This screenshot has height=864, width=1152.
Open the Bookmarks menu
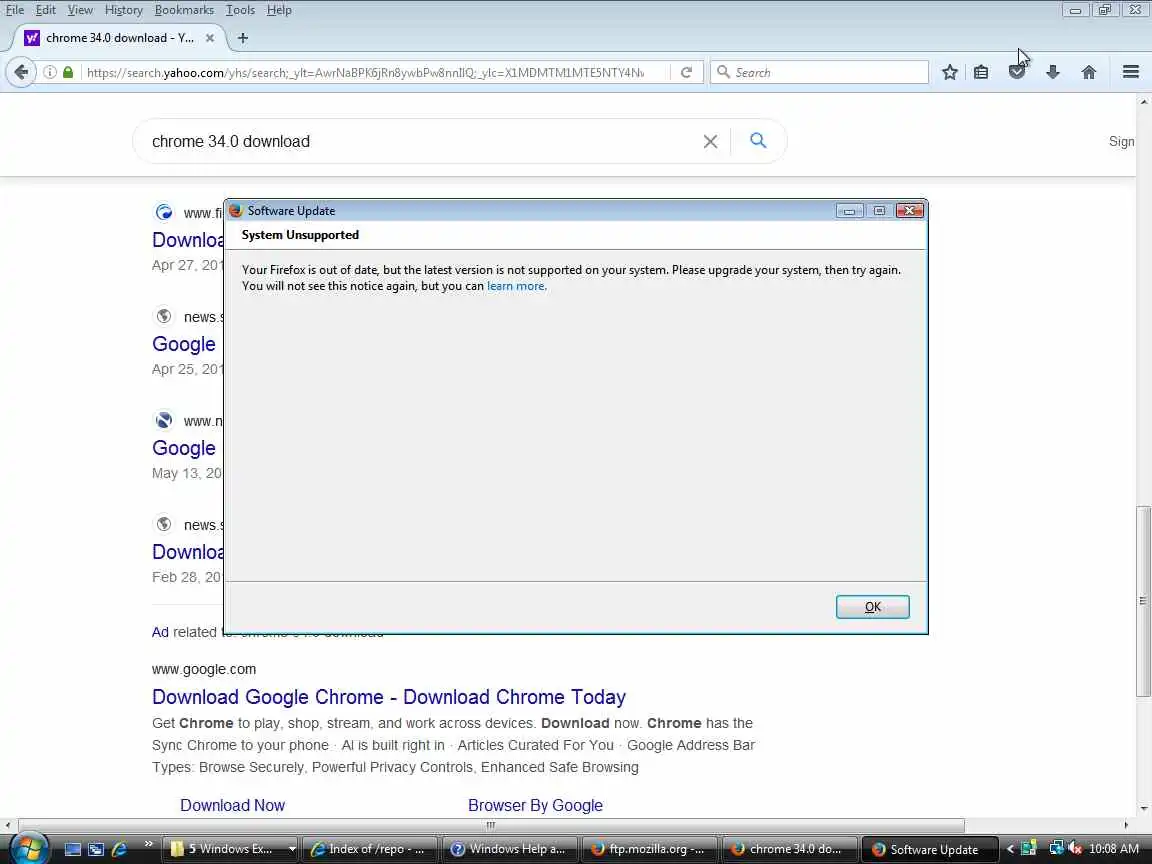(184, 10)
